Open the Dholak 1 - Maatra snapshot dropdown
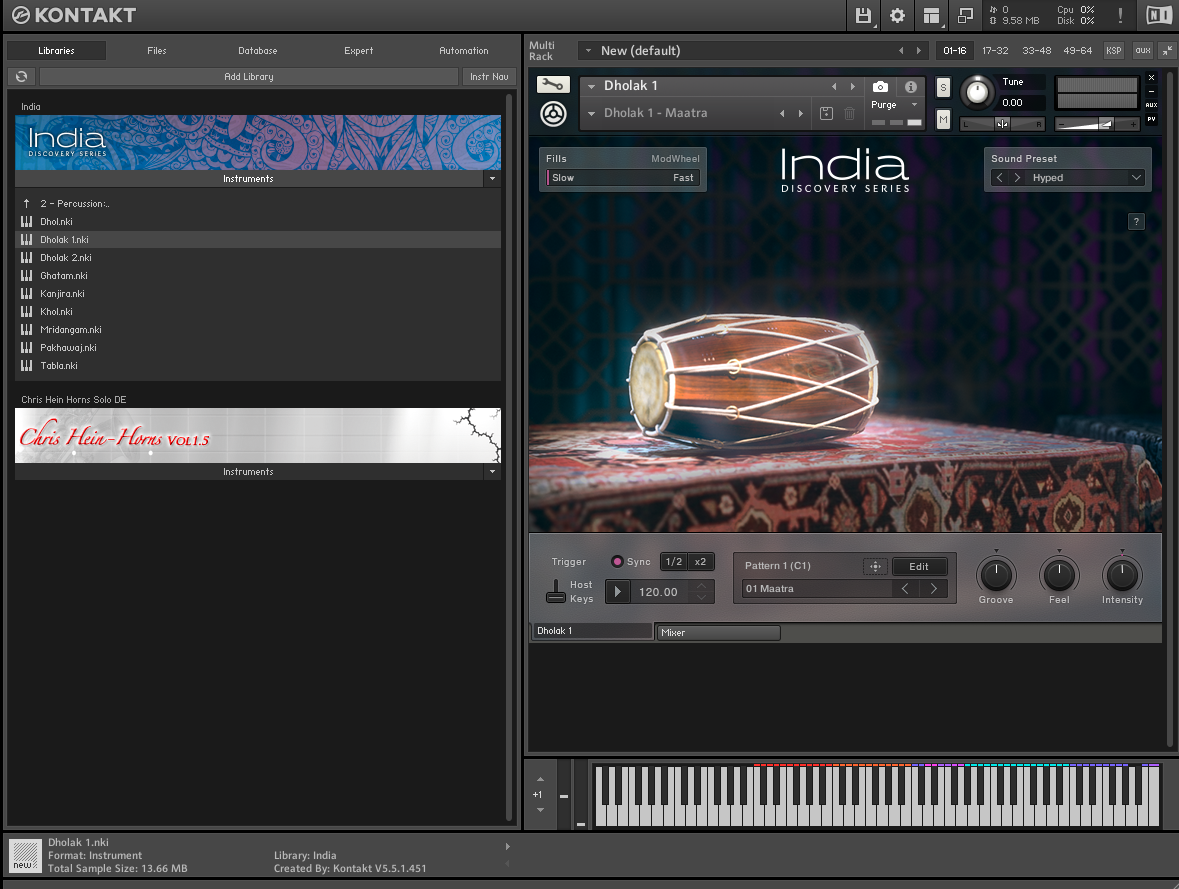Screen dimensions: 1179x889 pyautogui.click(x=592, y=114)
